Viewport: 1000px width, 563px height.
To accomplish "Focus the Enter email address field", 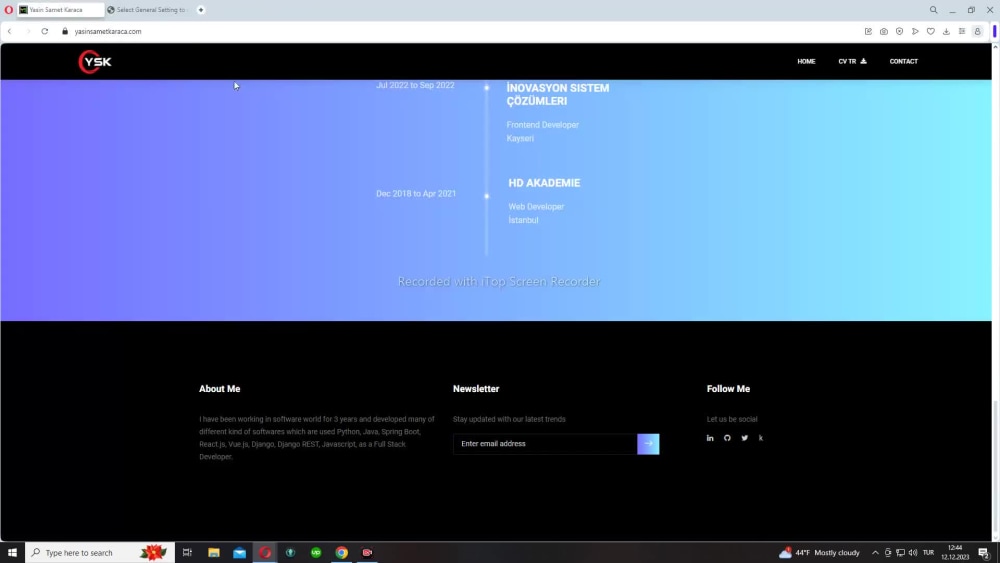I will tap(545, 444).
